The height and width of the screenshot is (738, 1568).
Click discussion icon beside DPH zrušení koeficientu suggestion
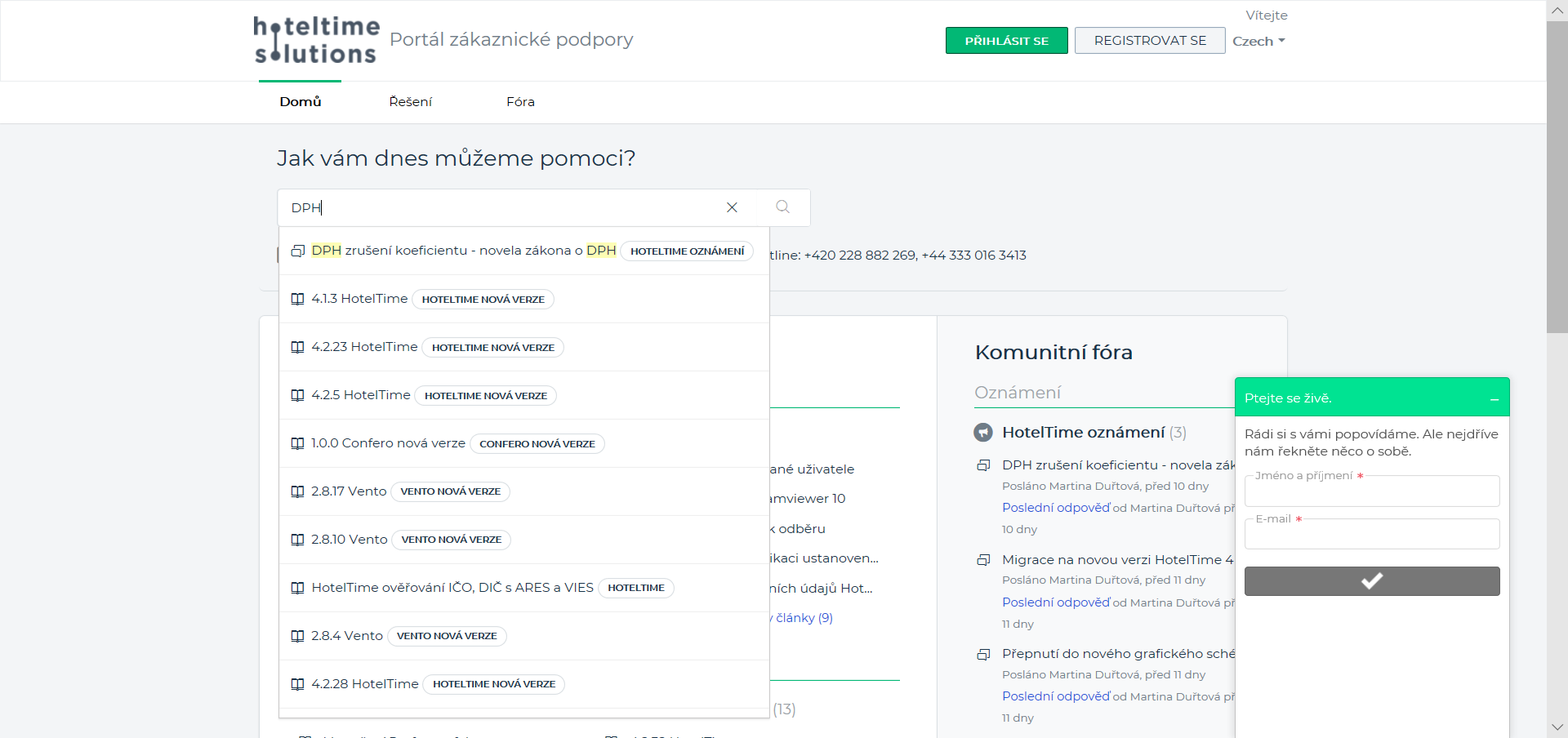pyautogui.click(x=298, y=251)
